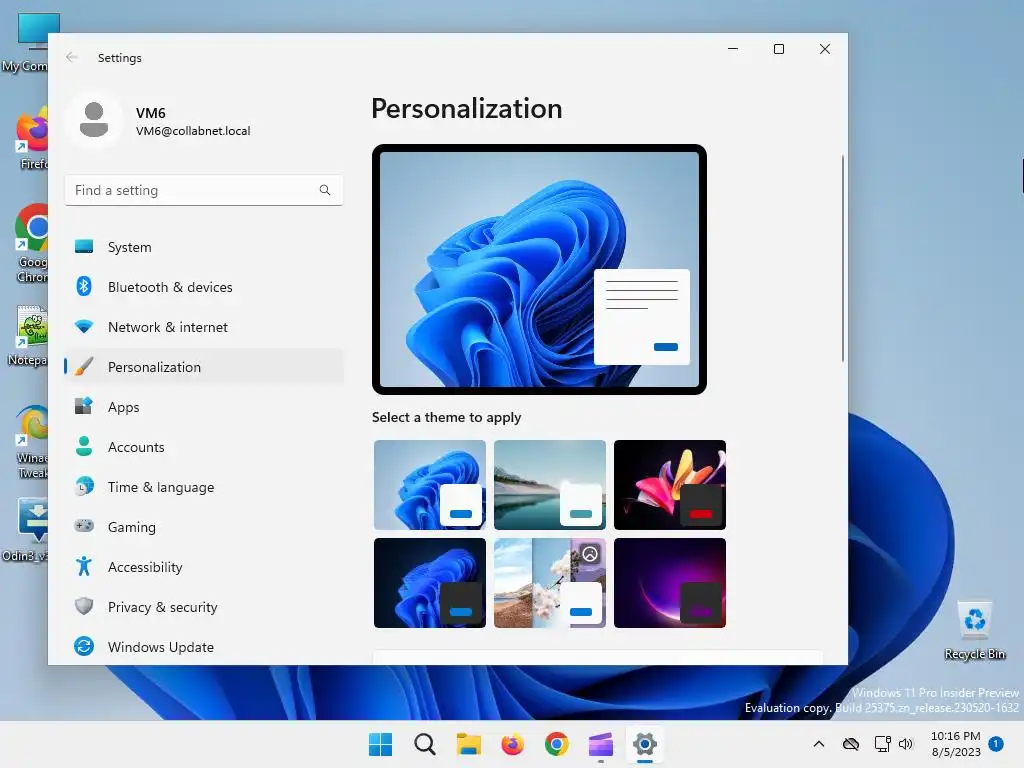Open the purple clapperboard taskbar app
This screenshot has width=1024, height=768.
[601, 744]
